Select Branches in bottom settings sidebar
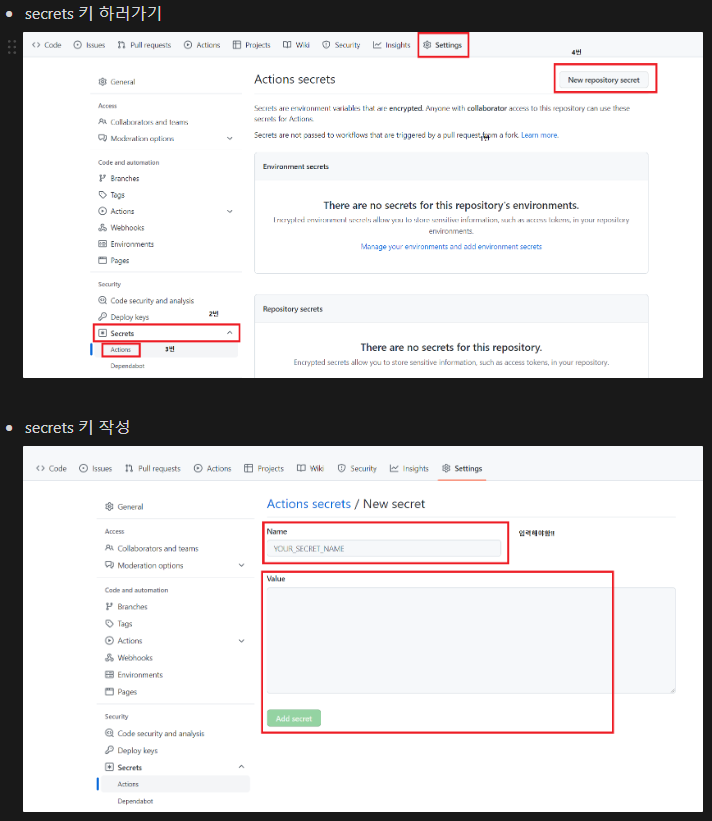The width and height of the screenshot is (712, 821). click(126, 606)
